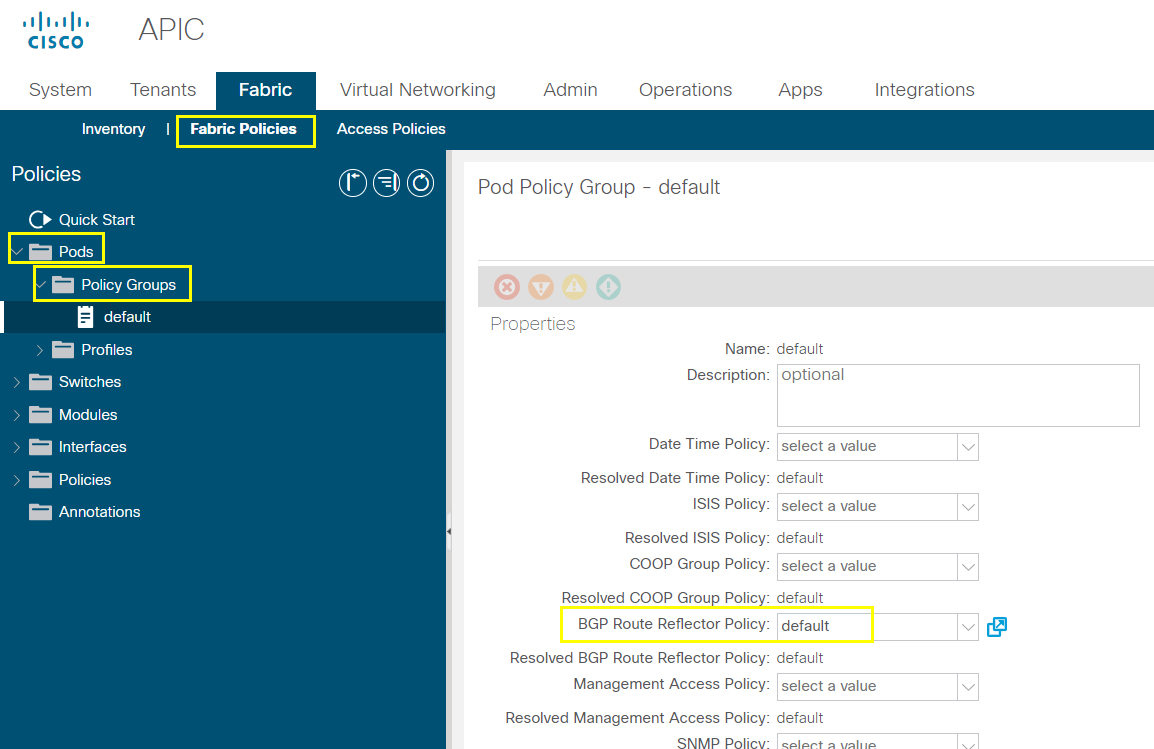This screenshot has width=1154, height=749.
Task: Click the Profiles folder icon
Action: pos(63,349)
